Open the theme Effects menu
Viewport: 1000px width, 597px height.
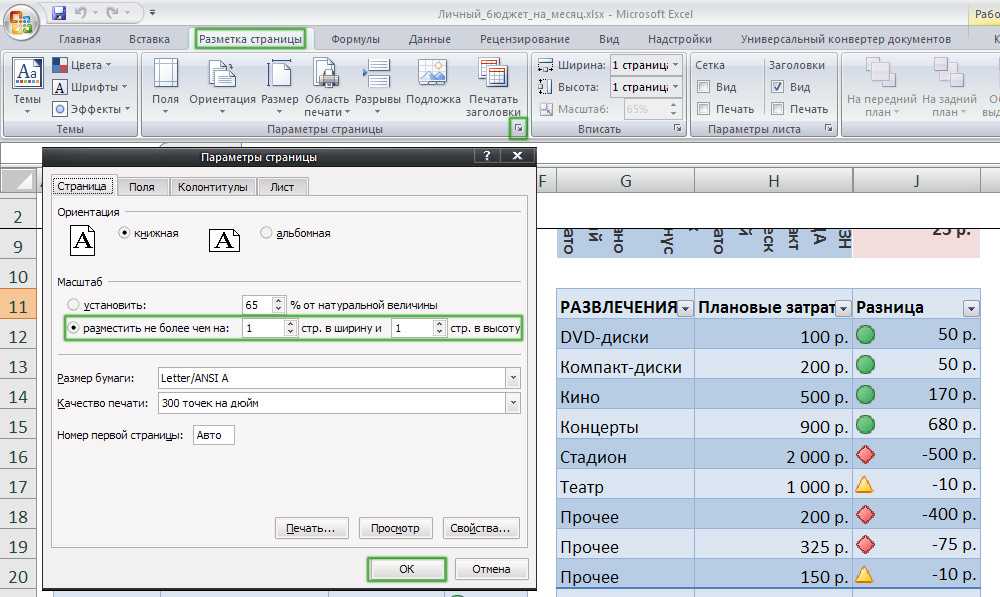pyautogui.click(x=91, y=109)
